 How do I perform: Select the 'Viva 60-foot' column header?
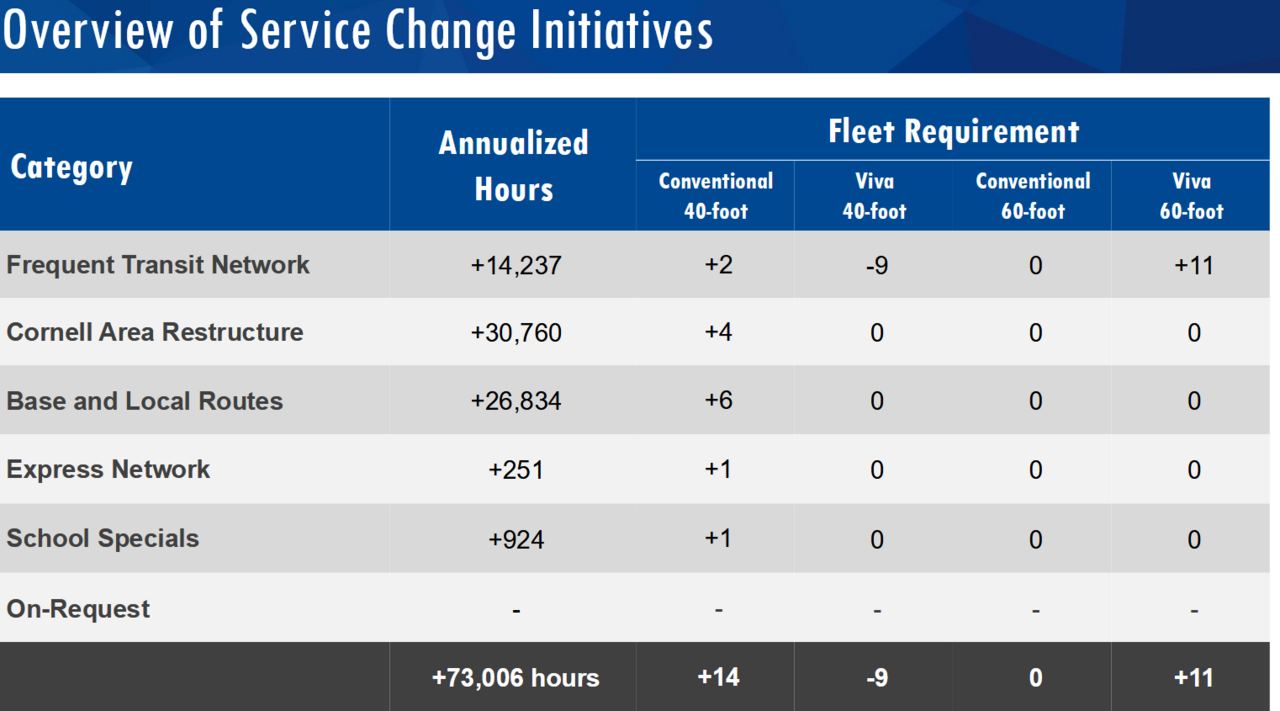(x=1192, y=196)
